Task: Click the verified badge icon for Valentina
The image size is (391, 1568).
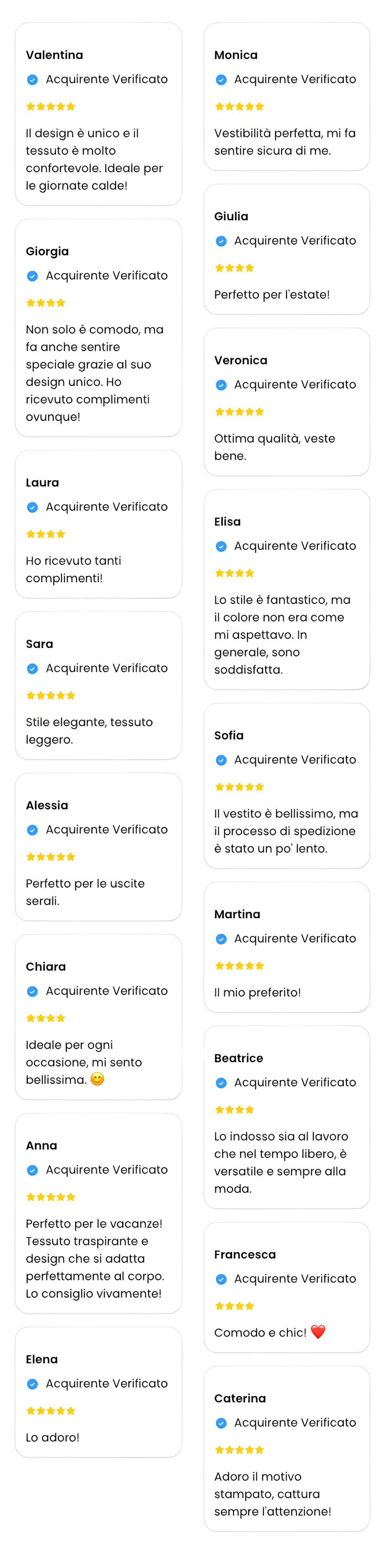Action: point(32,80)
